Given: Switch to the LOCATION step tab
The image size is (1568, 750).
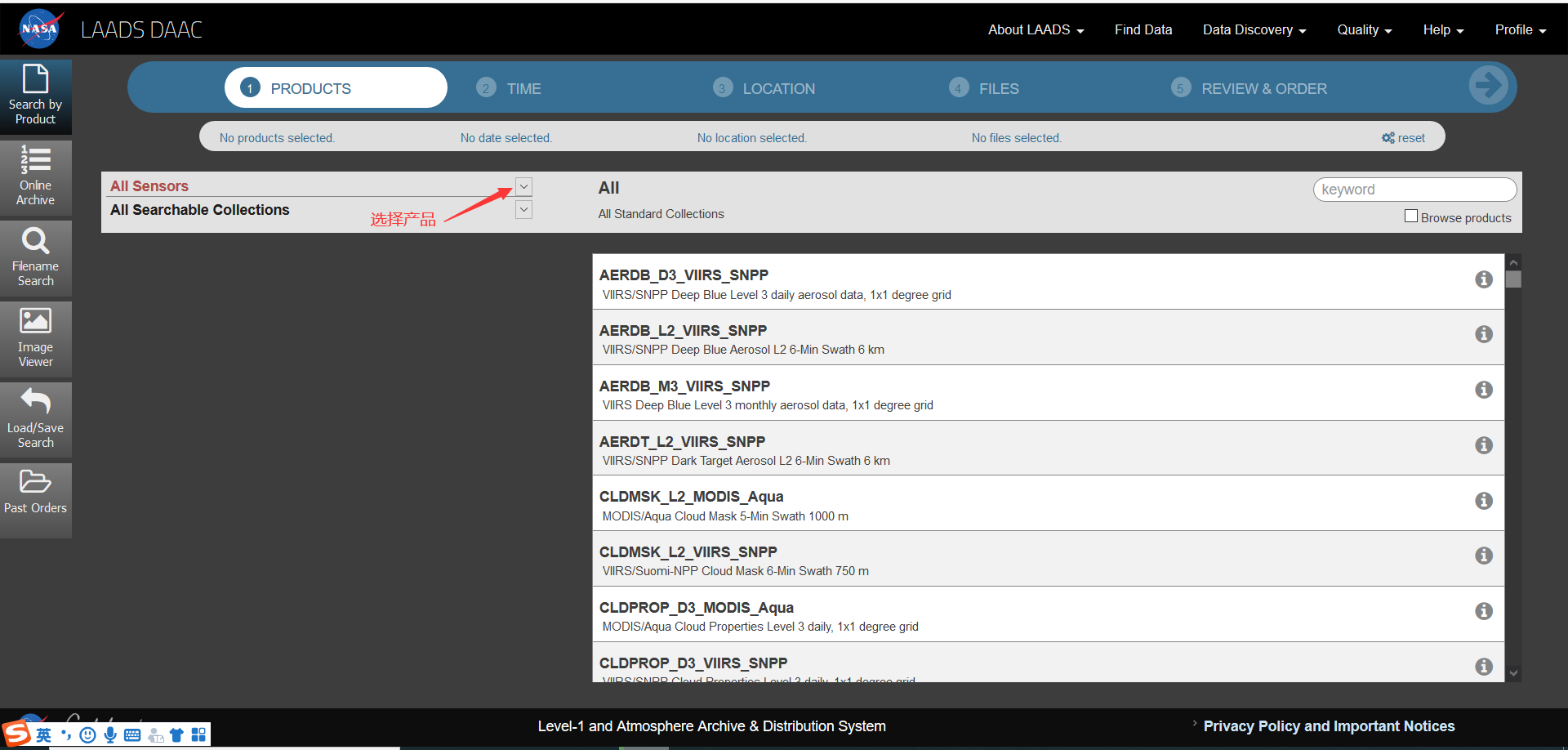Looking at the screenshot, I should point(764,88).
